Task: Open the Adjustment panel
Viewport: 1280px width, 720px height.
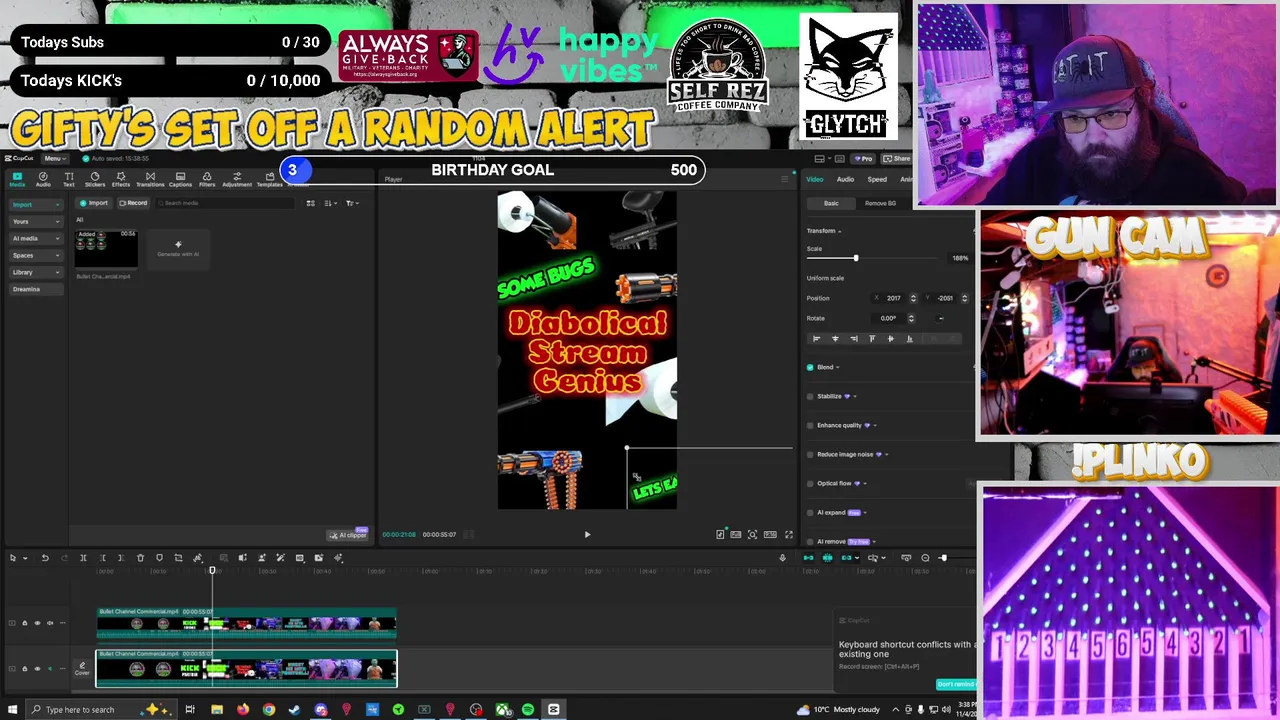Action: 237,179
